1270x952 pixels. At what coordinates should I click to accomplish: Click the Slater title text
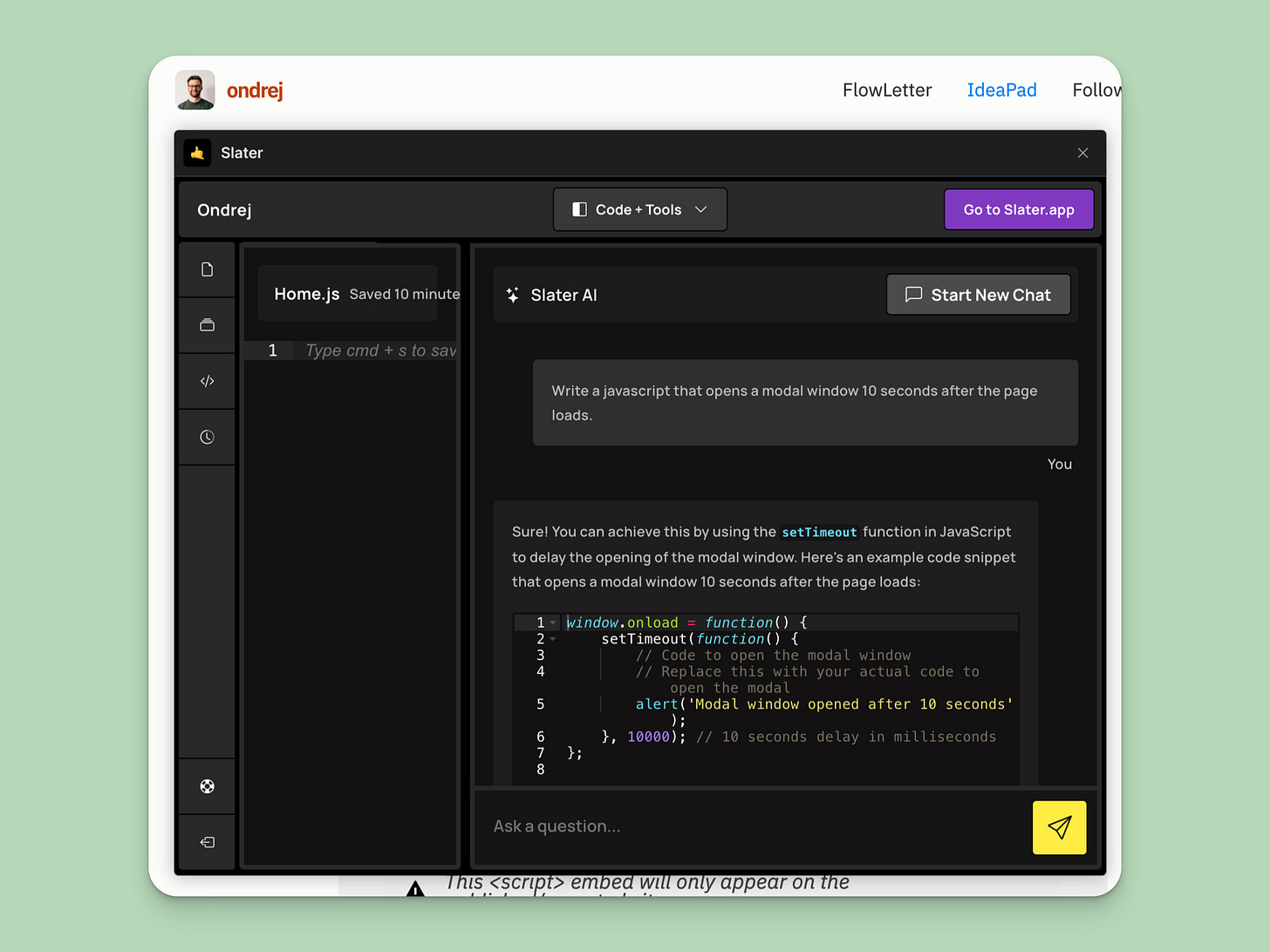point(242,153)
